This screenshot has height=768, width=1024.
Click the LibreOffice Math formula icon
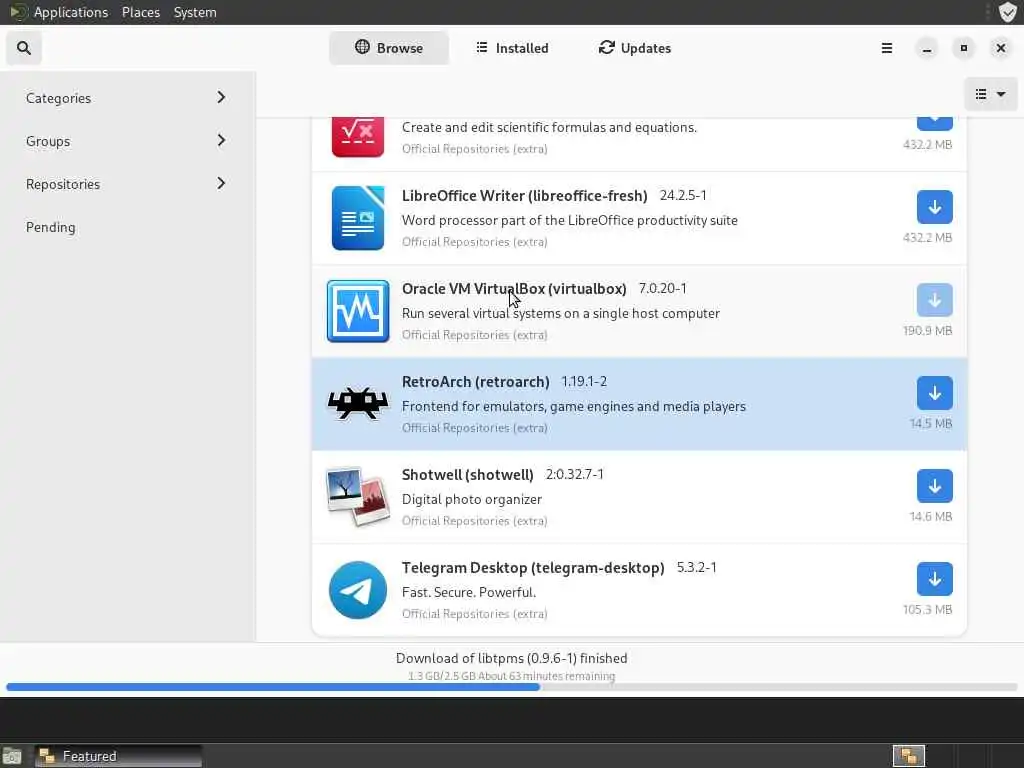point(358,137)
